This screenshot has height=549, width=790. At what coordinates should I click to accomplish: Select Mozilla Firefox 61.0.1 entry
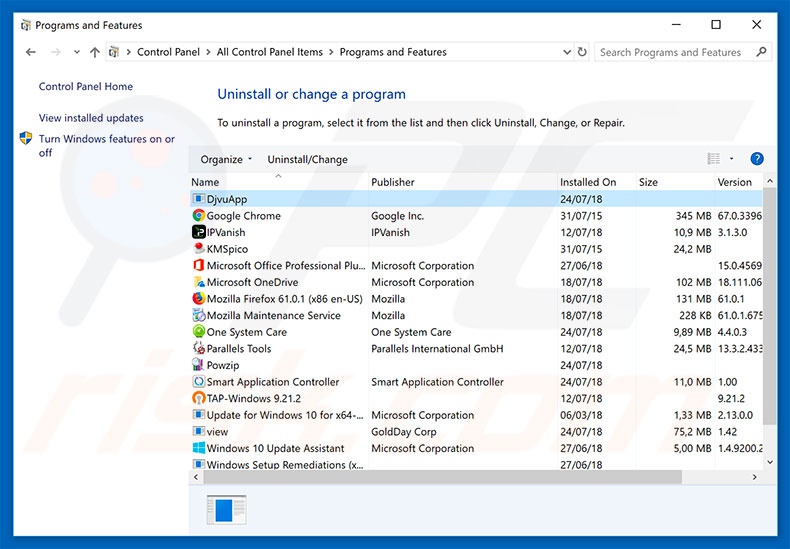coord(285,299)
